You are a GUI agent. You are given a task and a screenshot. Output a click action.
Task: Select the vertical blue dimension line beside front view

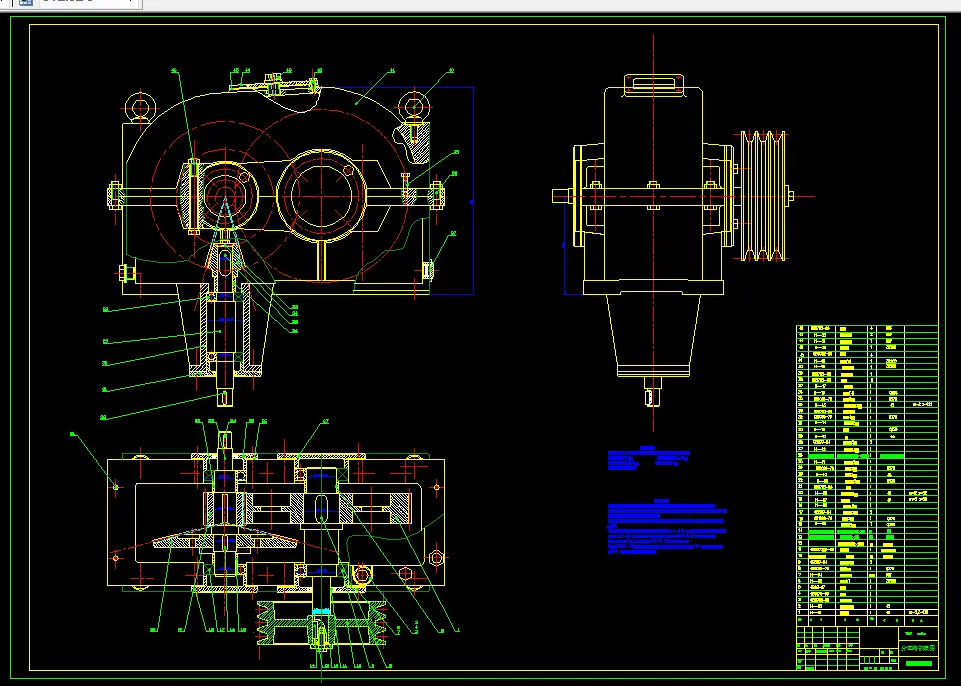point(473,191)
